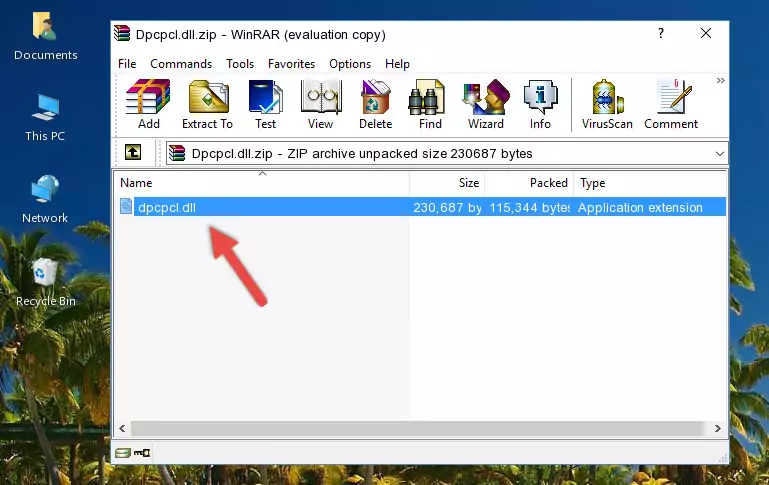769x485 pixels.
Task: Open the Tools menu
Action: [240, 64]
